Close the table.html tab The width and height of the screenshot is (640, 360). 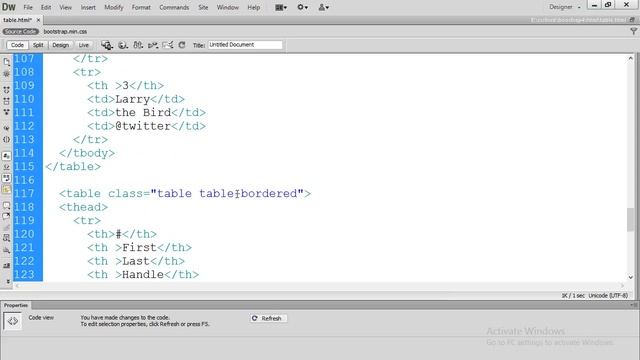tap(38, 20)
